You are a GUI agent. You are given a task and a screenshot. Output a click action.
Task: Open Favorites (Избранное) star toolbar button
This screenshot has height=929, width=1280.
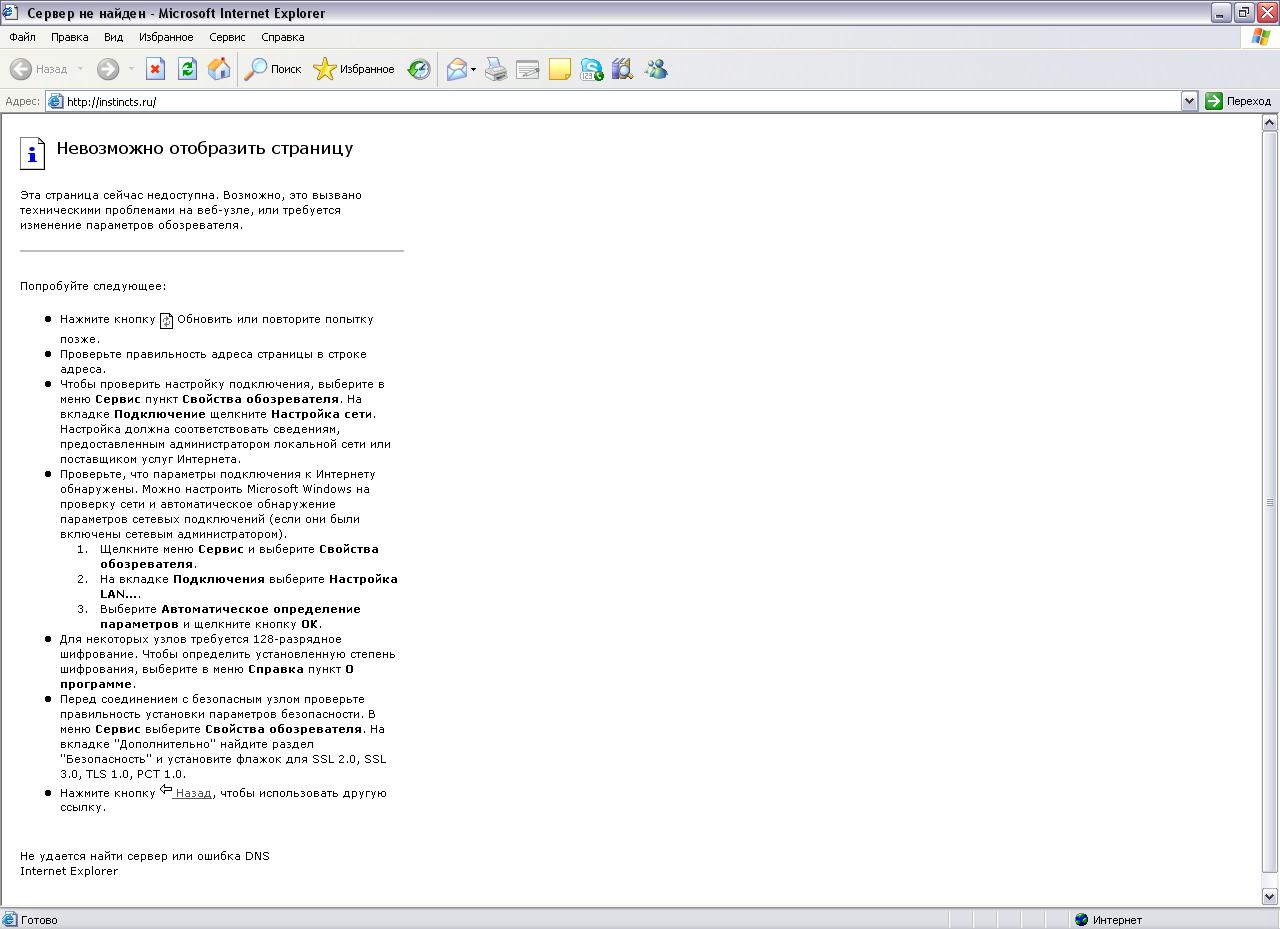354,69
